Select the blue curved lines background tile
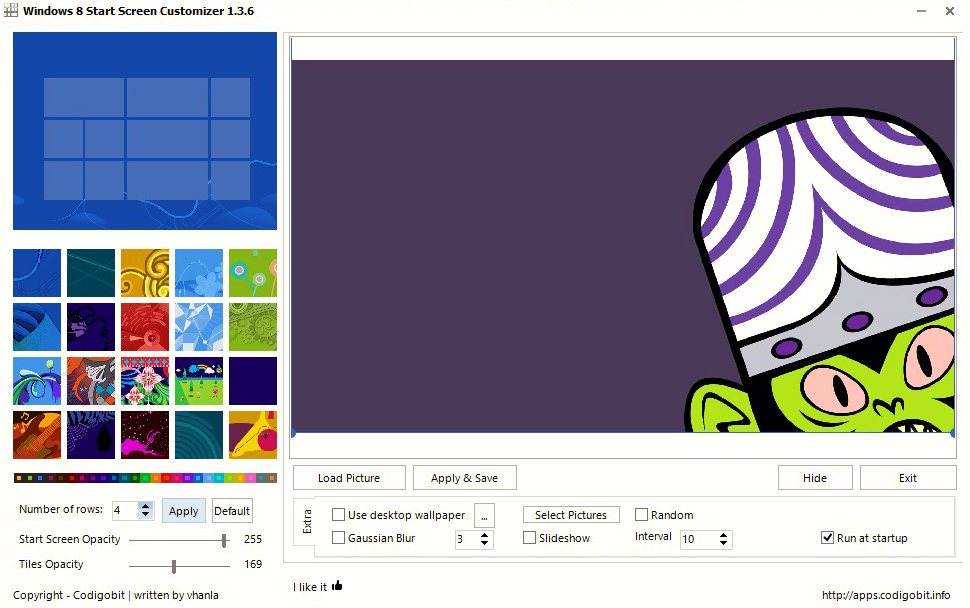This screenshot has width=970, height=608. point(37,273)
